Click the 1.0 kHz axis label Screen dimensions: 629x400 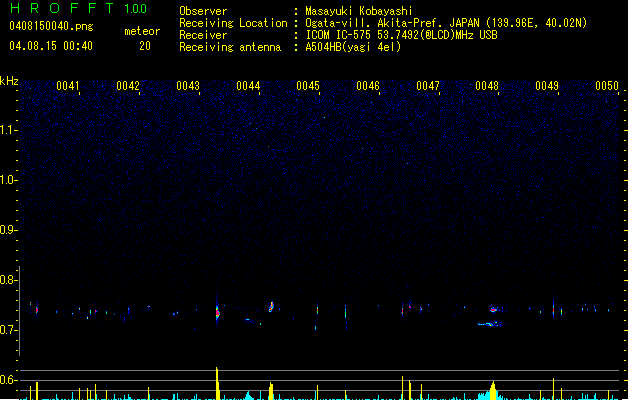[8, 180]
